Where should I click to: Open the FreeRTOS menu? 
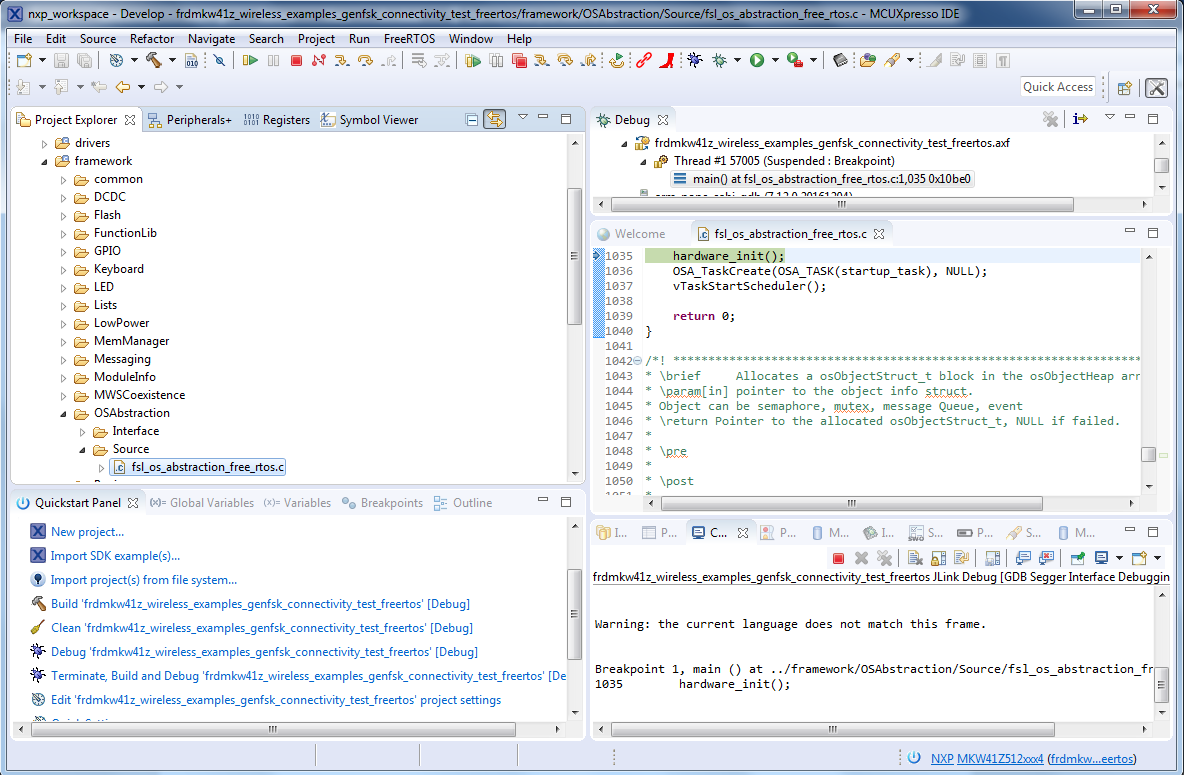click(408, 38)
